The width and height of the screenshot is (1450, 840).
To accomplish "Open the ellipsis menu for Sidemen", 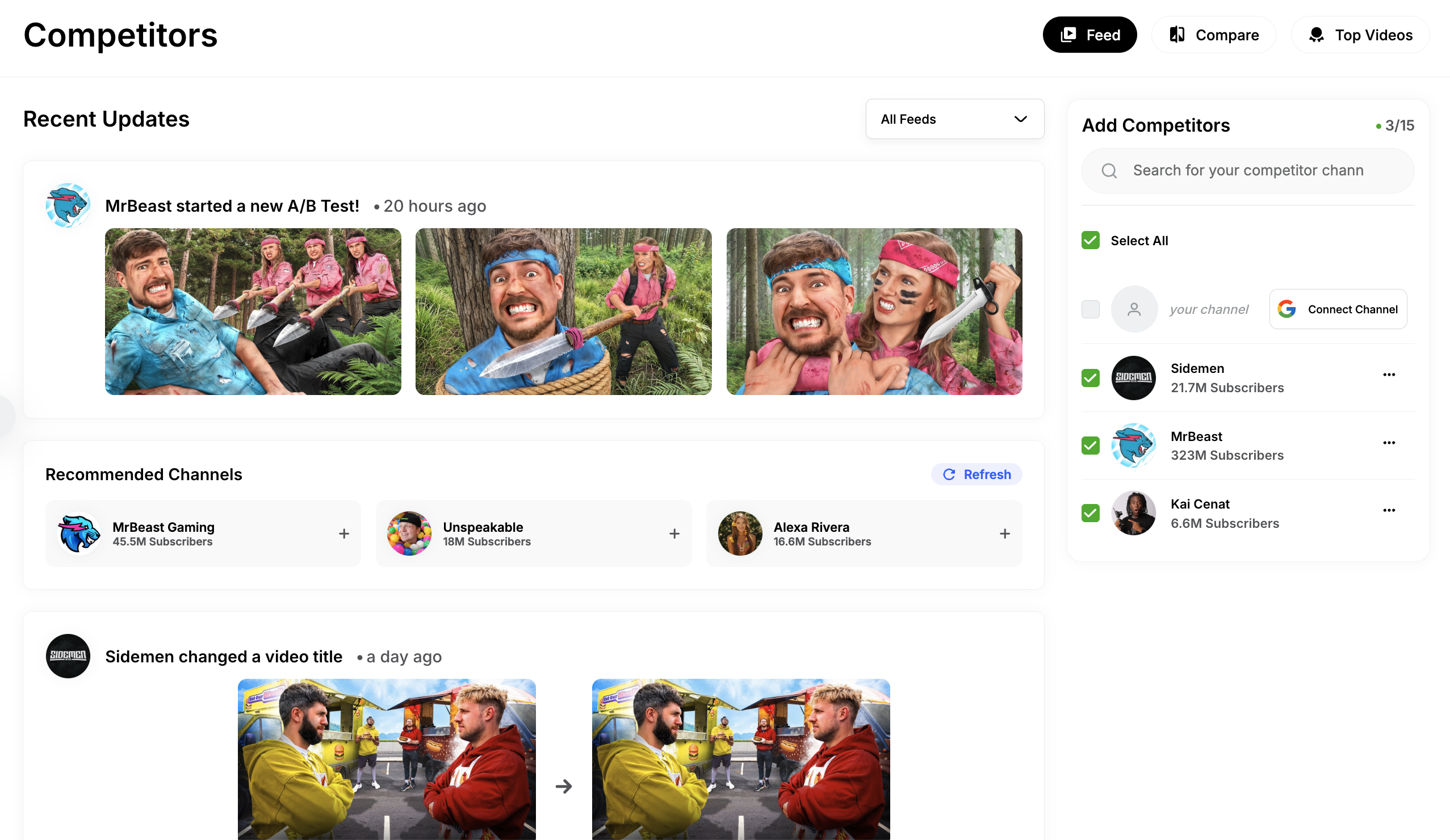I will [1390, 374].
